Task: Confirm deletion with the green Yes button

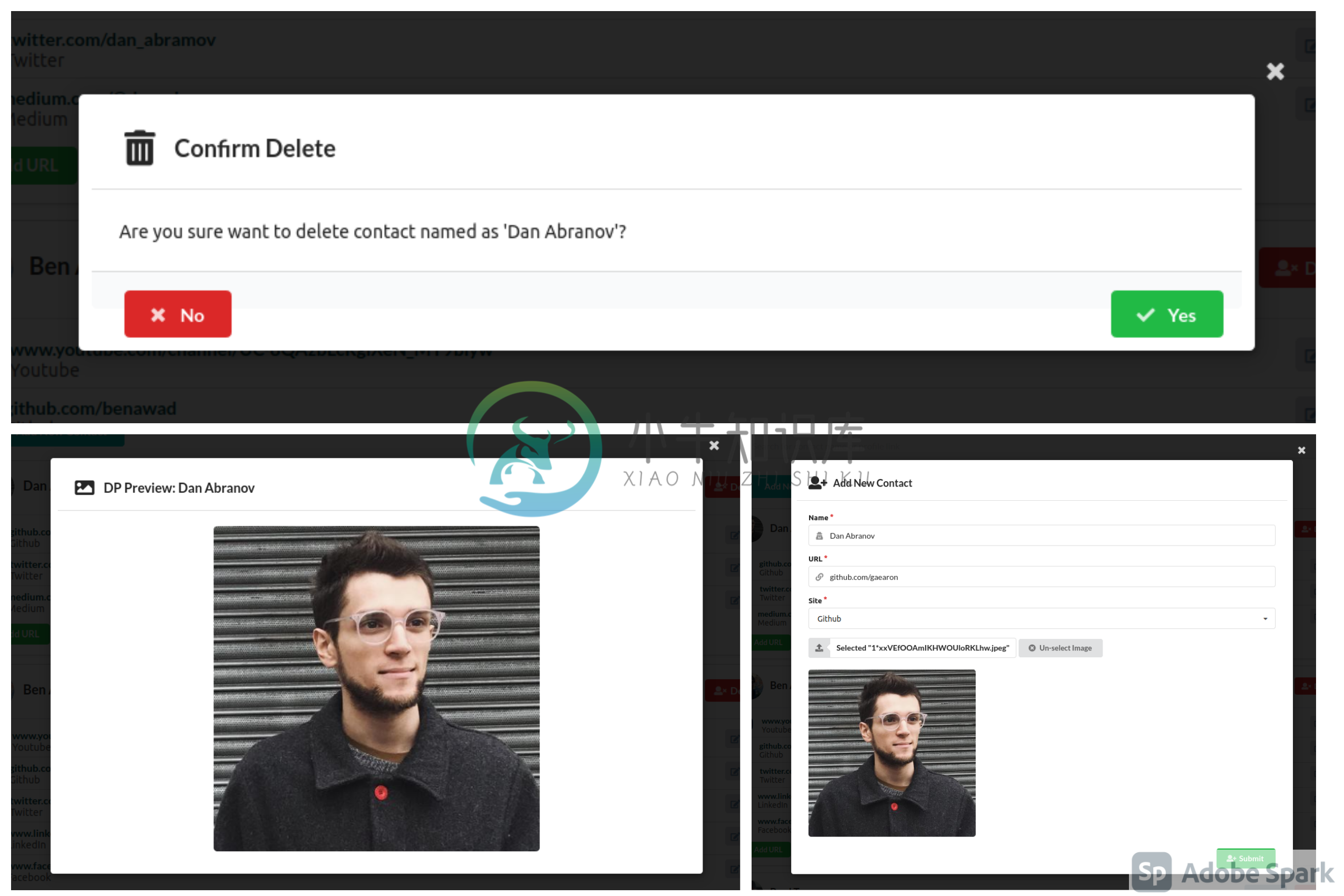Action: (1166, 314)
